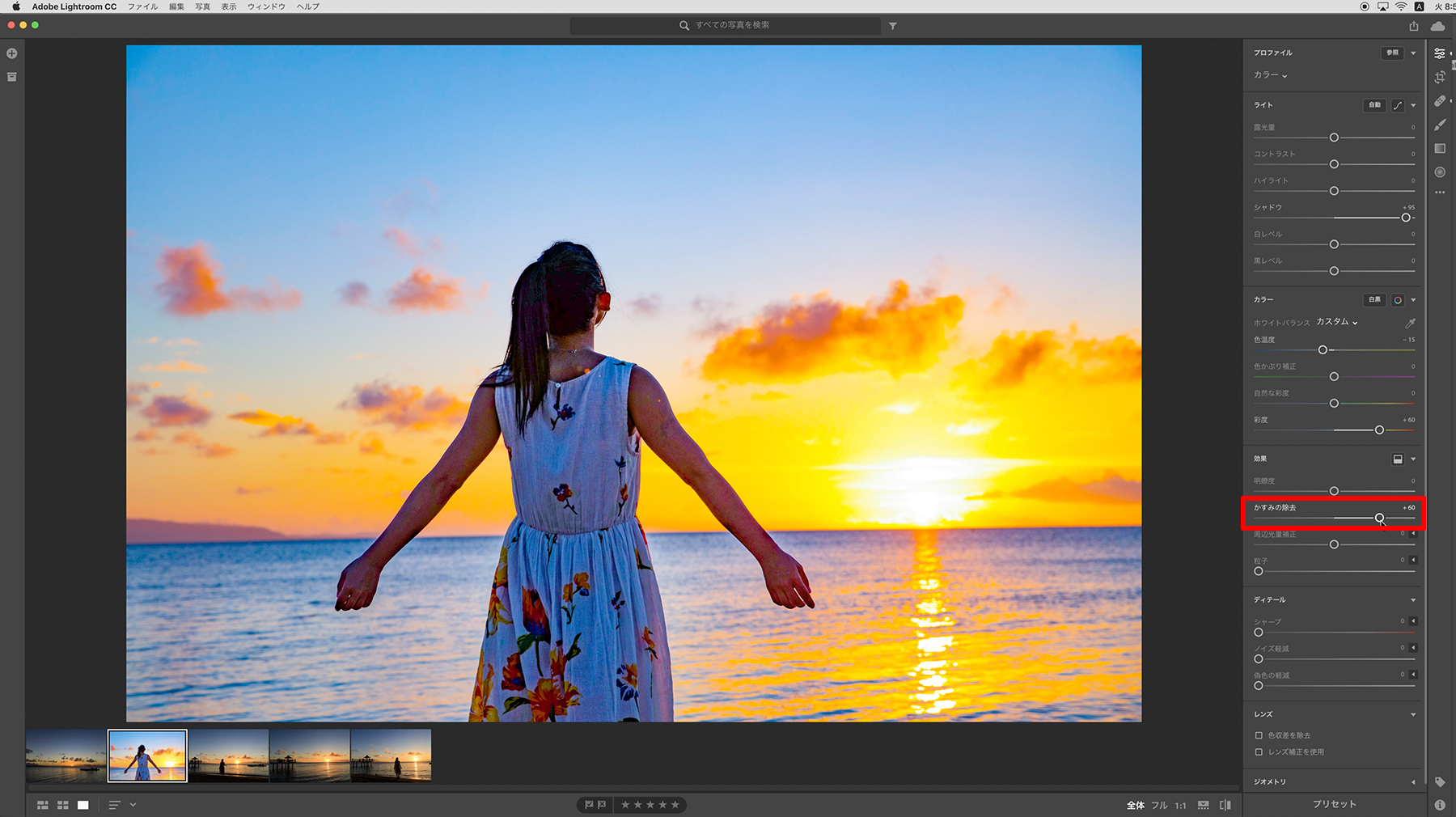Select the Radial Gradient tool
This screenshot has height=817, width=1456.
pos(1440,172)
